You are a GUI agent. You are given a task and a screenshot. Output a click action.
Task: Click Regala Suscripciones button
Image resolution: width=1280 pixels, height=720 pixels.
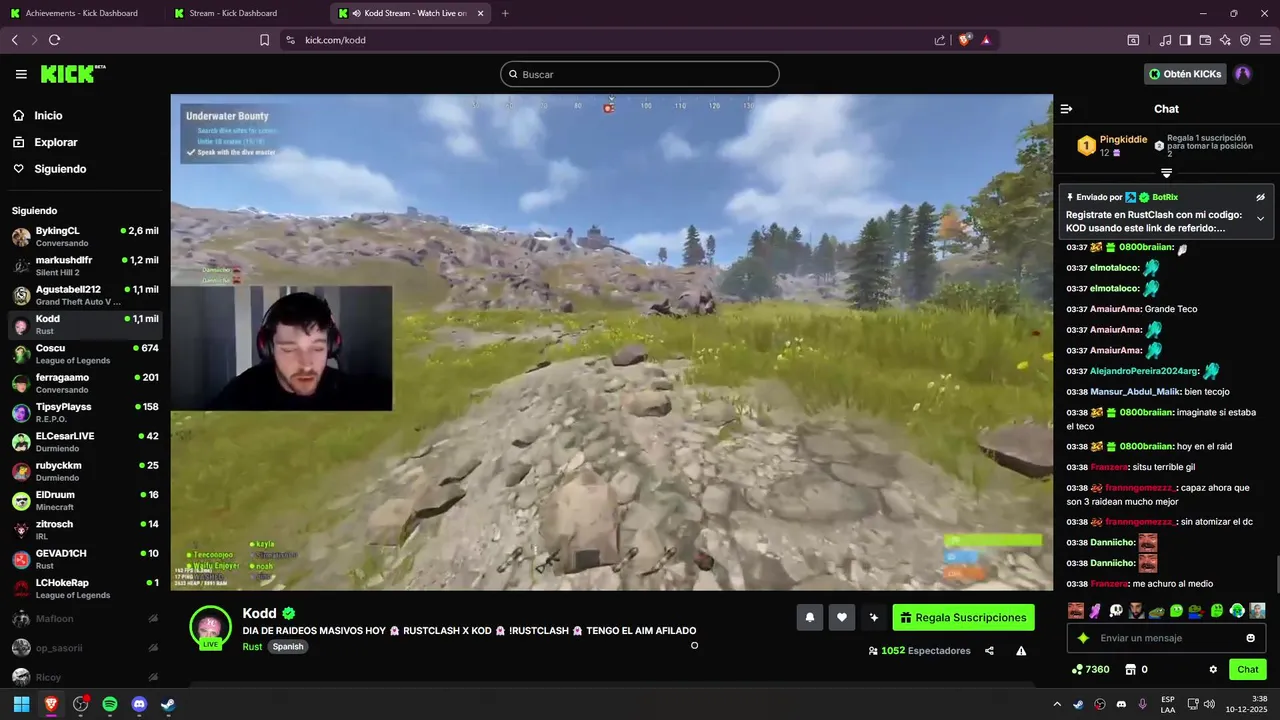(963, 618)
